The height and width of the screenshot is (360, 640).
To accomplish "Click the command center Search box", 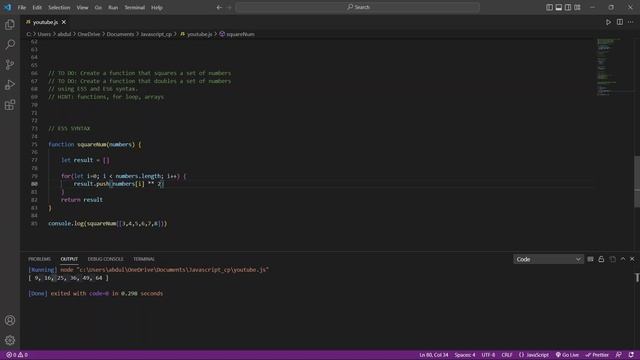I will point(358,7).
